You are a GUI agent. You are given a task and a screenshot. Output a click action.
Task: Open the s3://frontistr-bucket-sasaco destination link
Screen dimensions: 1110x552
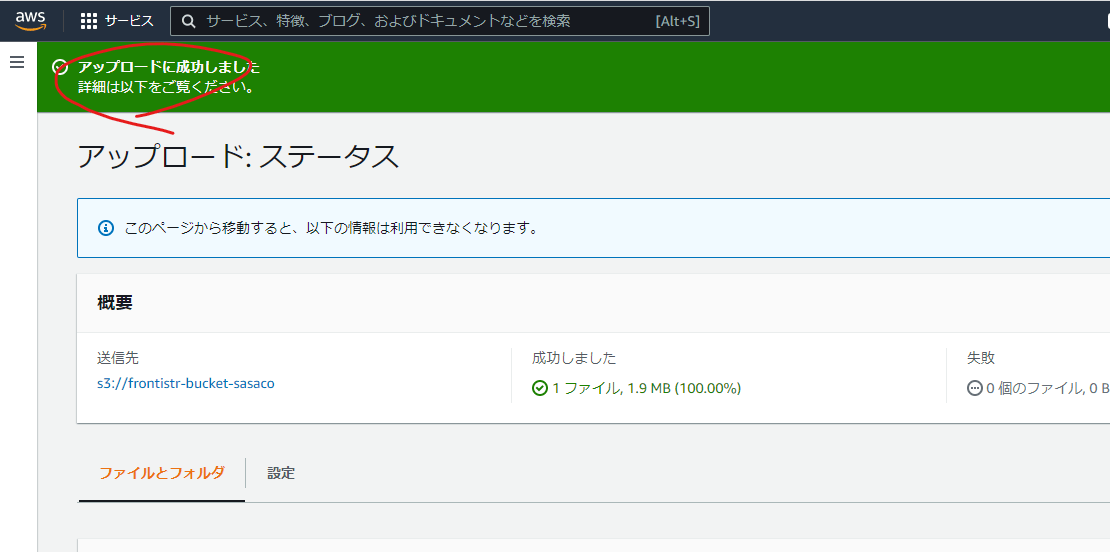click(x=185, y=384)
